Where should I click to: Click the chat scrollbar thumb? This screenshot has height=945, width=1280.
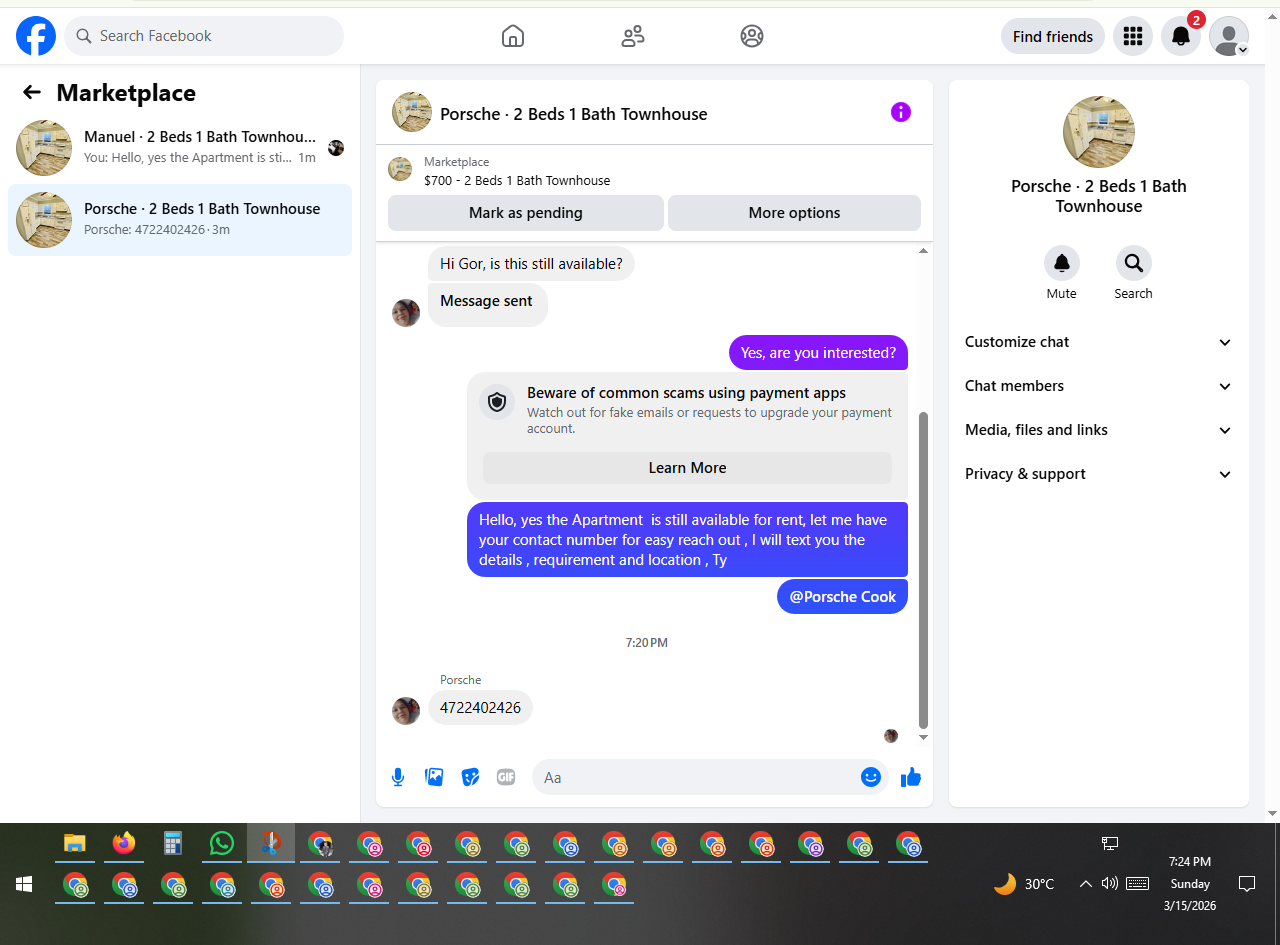923,570
